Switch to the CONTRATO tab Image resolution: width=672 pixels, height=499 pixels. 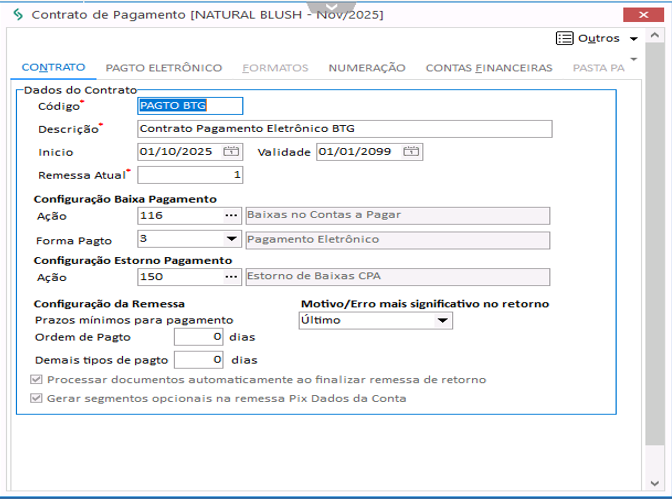click(x=54, y=67)
